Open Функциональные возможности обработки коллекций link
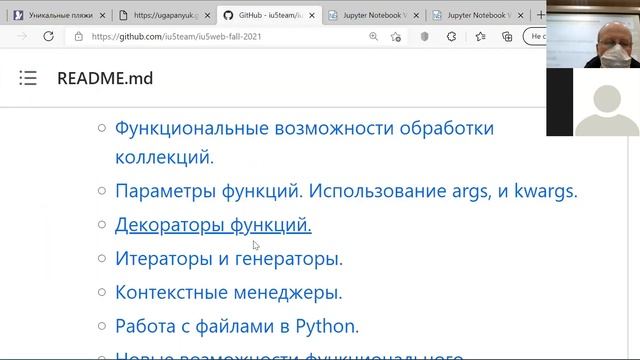This screenshot has height=360, width=640. [304, 142]
